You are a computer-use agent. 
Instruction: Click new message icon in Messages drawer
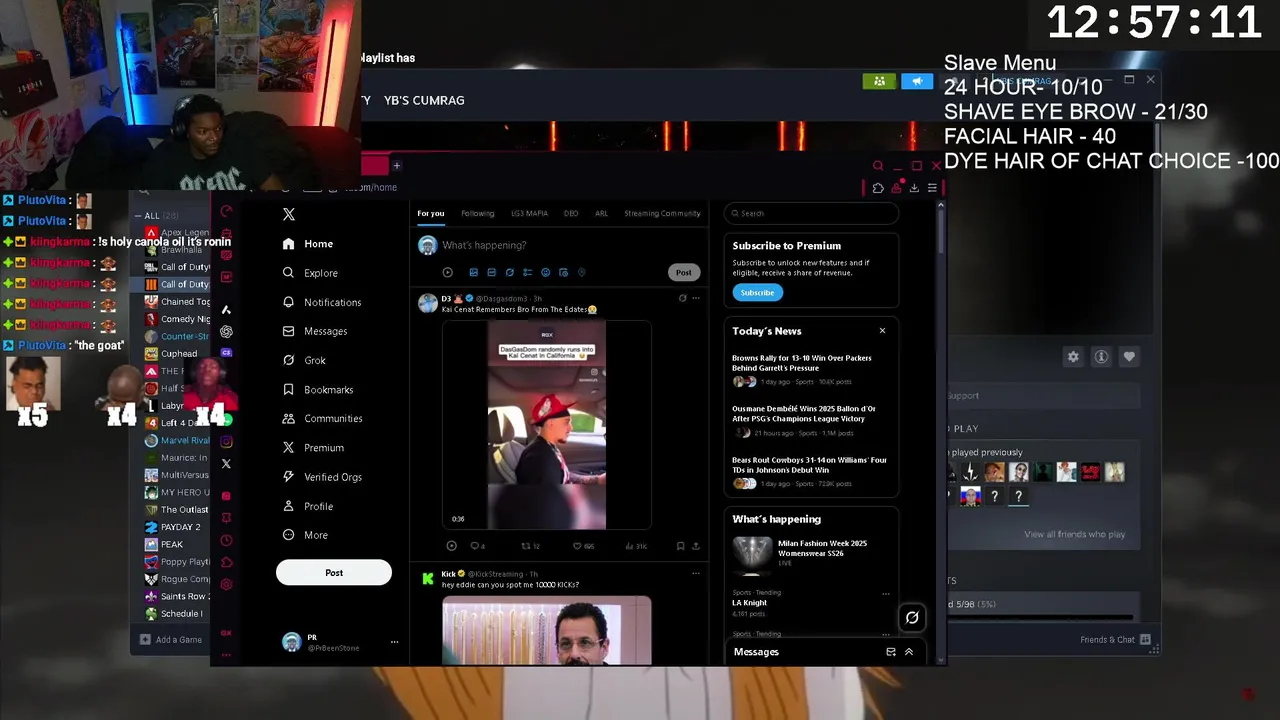[x=891, y=652]
